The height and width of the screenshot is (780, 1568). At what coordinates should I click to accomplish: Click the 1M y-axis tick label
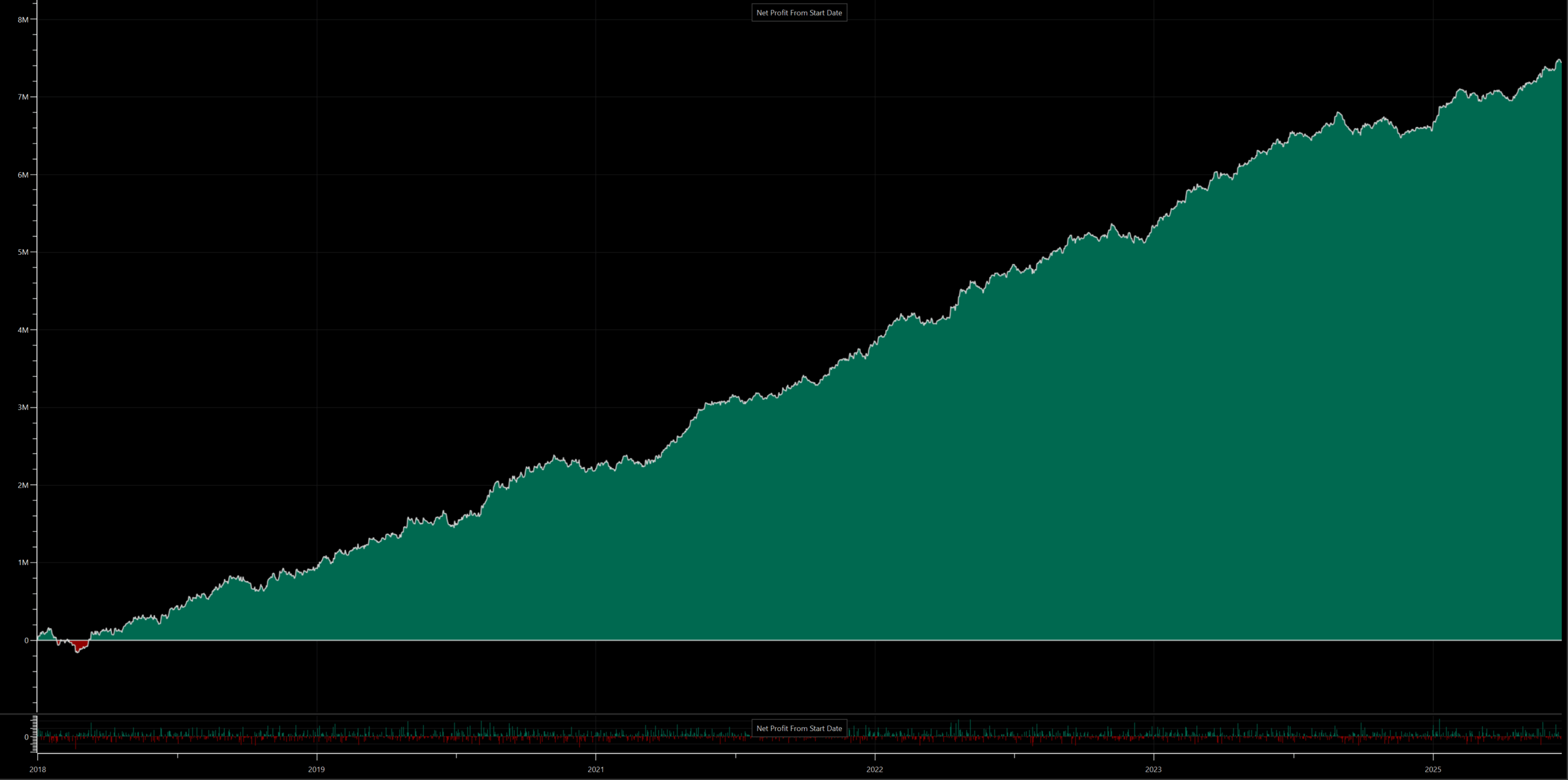[23, 562]
